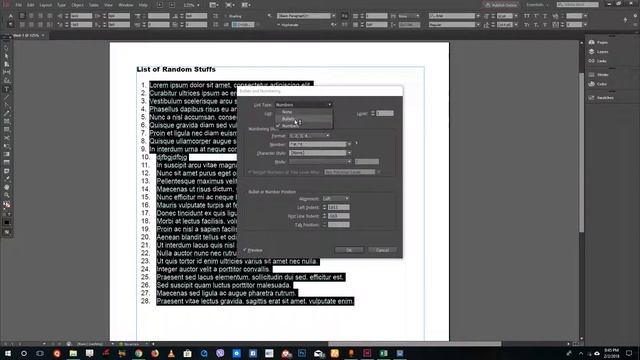
Task: Open the Layers panel
Action: coord(598,51)
